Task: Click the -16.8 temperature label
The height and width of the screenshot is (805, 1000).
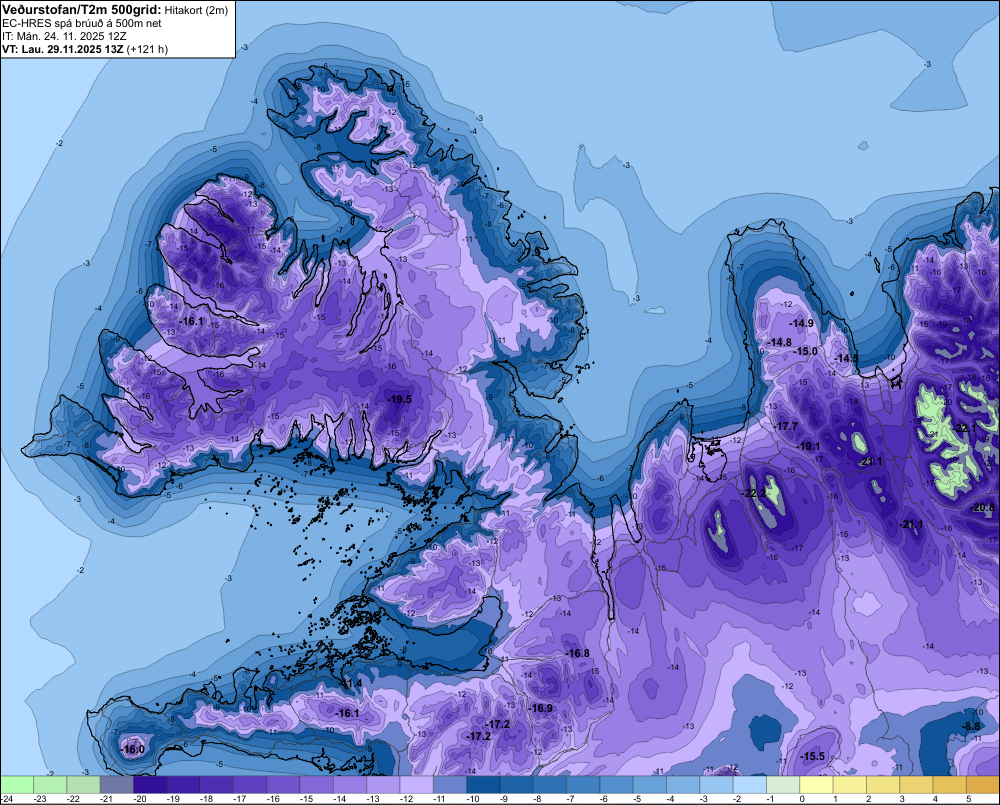Action: [x=578, y=653]
